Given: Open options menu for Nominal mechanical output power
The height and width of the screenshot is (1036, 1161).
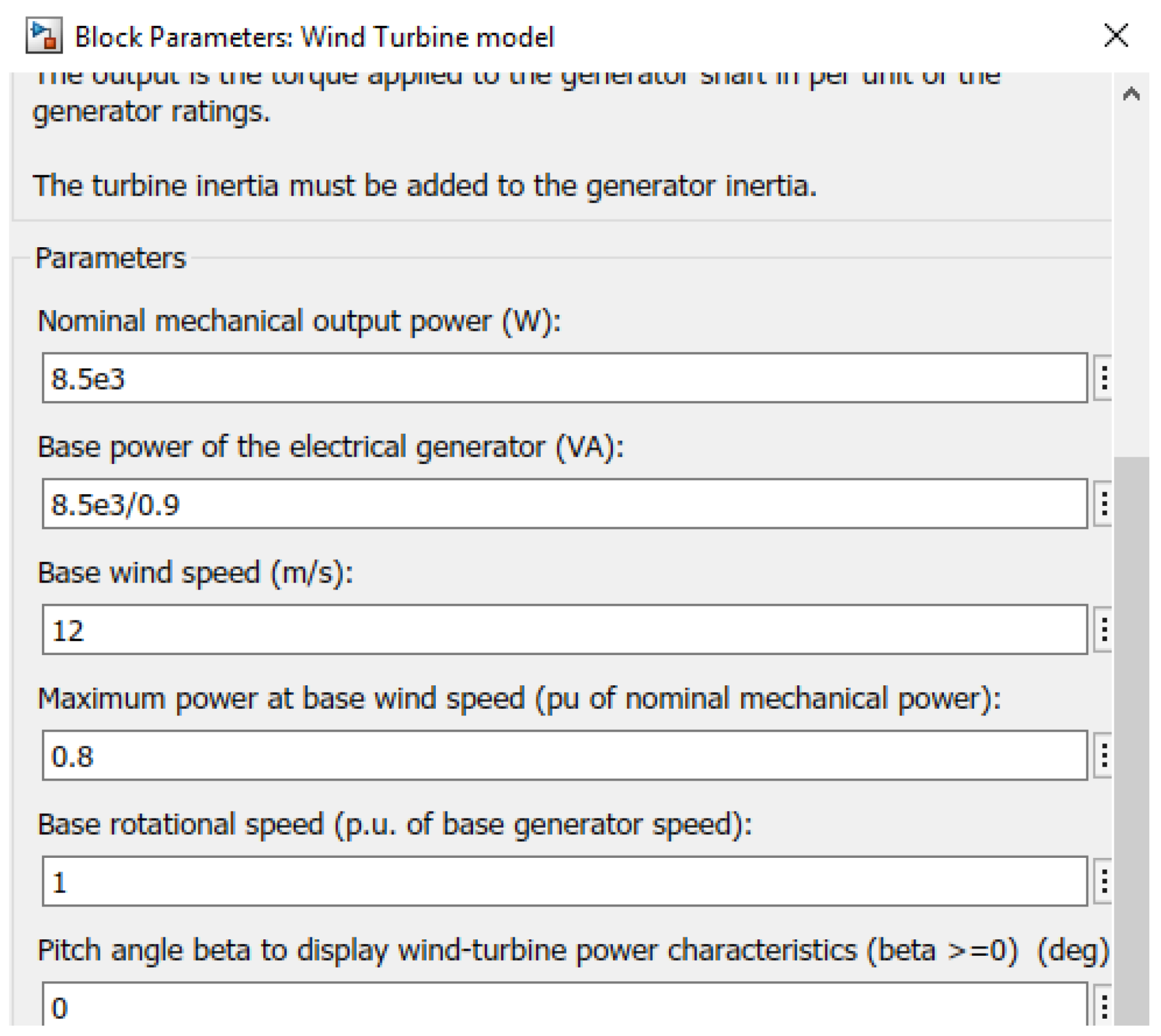Looking at the screenshot, I should click(1104, 378).
